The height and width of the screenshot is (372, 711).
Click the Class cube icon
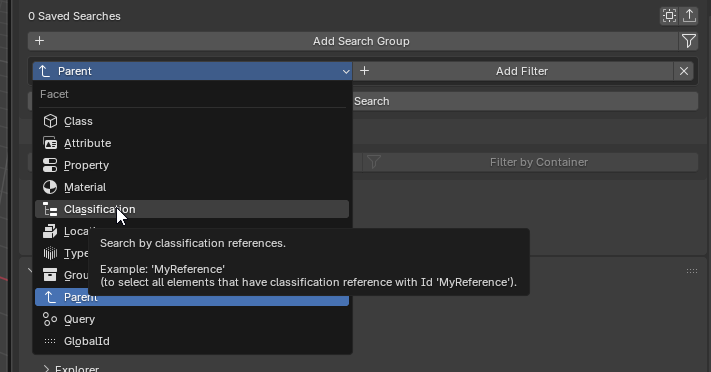[x=50, y=121]
